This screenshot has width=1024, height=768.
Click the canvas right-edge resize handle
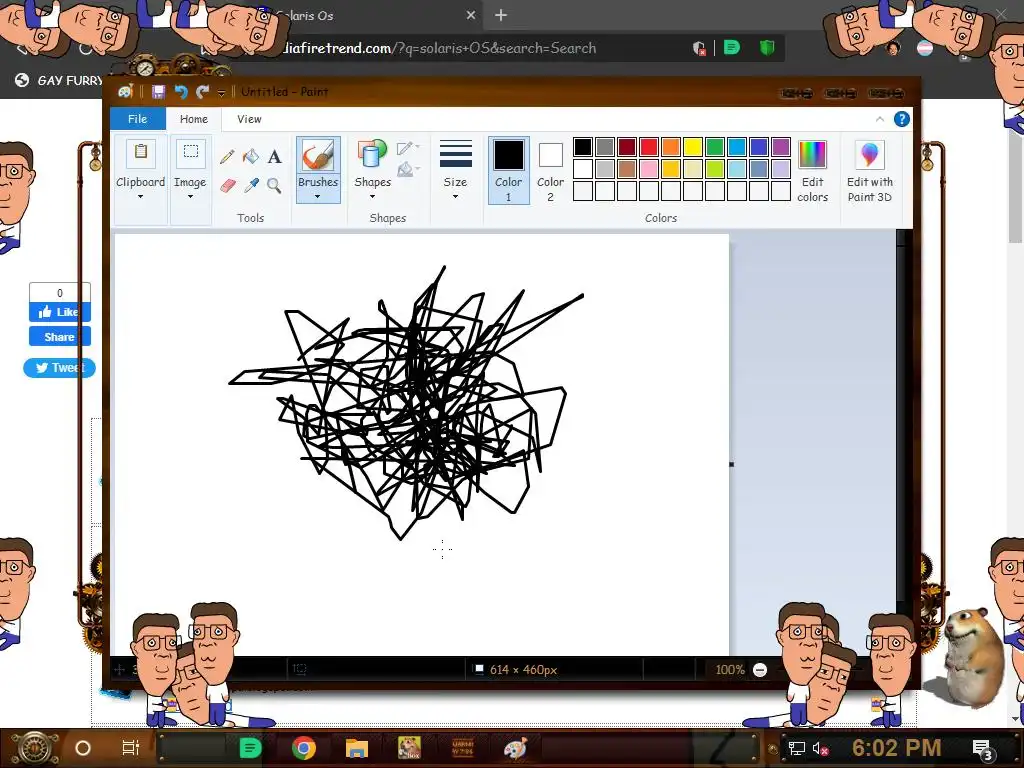tap(731, 464)
